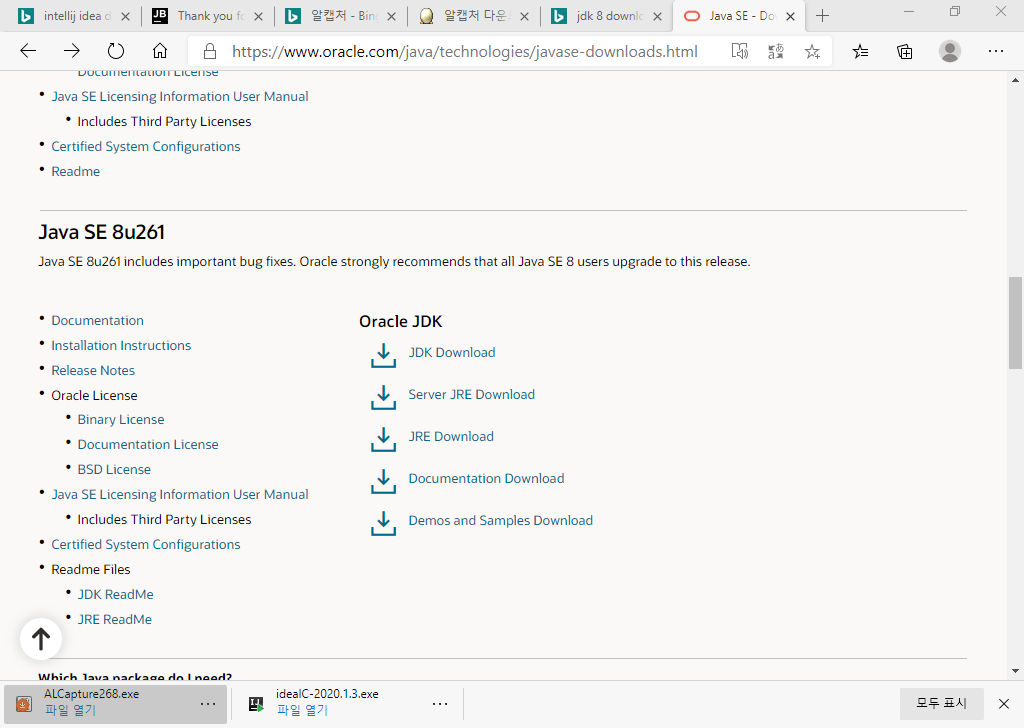This screenshot has width=1024, height=728.
Task: Open the JDK ReadMe link
Action: pyautogui.click(x=116, y=594)
